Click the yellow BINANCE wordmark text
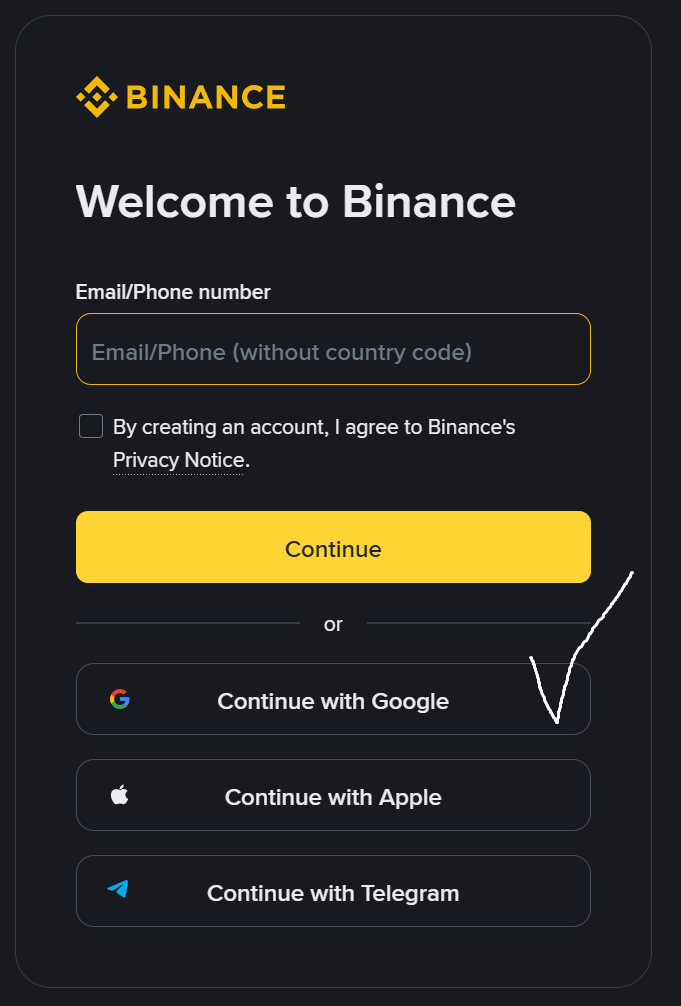This screenshot has height=1006, width=681. pos(206,98)
